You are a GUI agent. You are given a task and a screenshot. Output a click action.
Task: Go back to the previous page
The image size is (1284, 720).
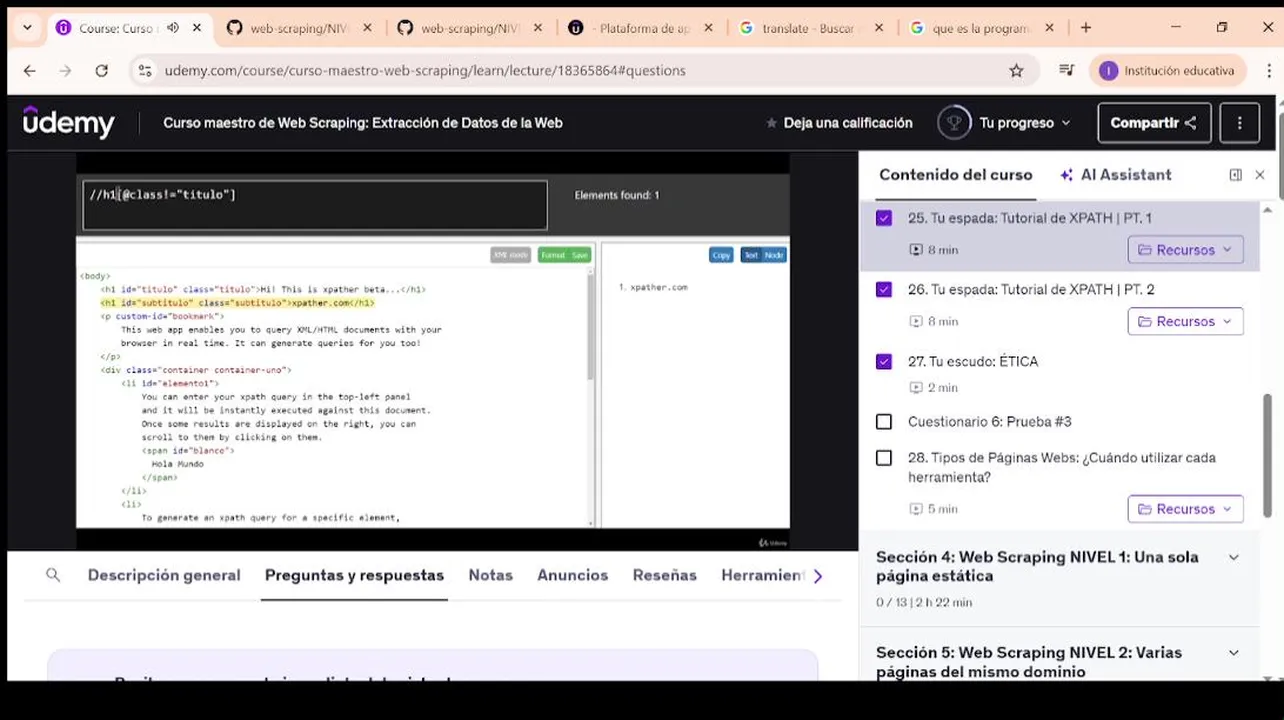click(29, 70)
